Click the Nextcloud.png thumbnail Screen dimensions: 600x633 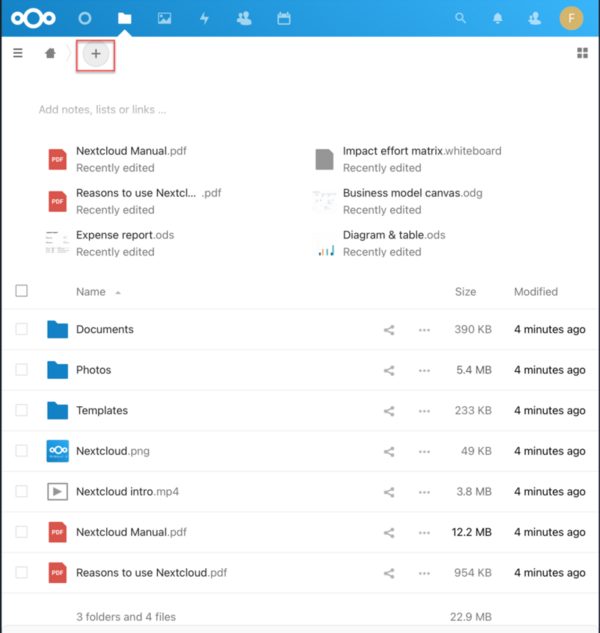click(x=57, y=451)
